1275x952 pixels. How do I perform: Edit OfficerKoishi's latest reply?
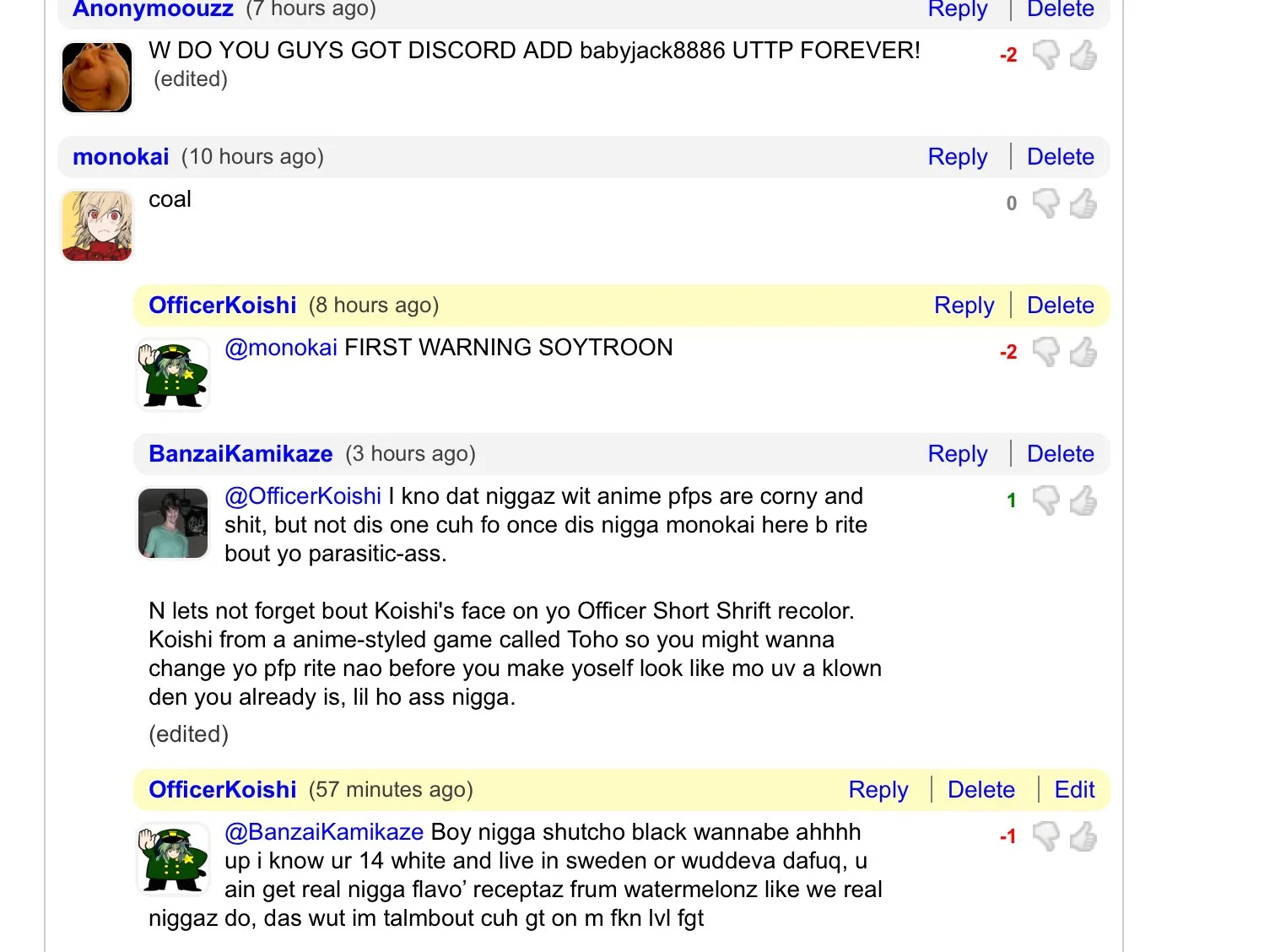[x=1074, y=790]
